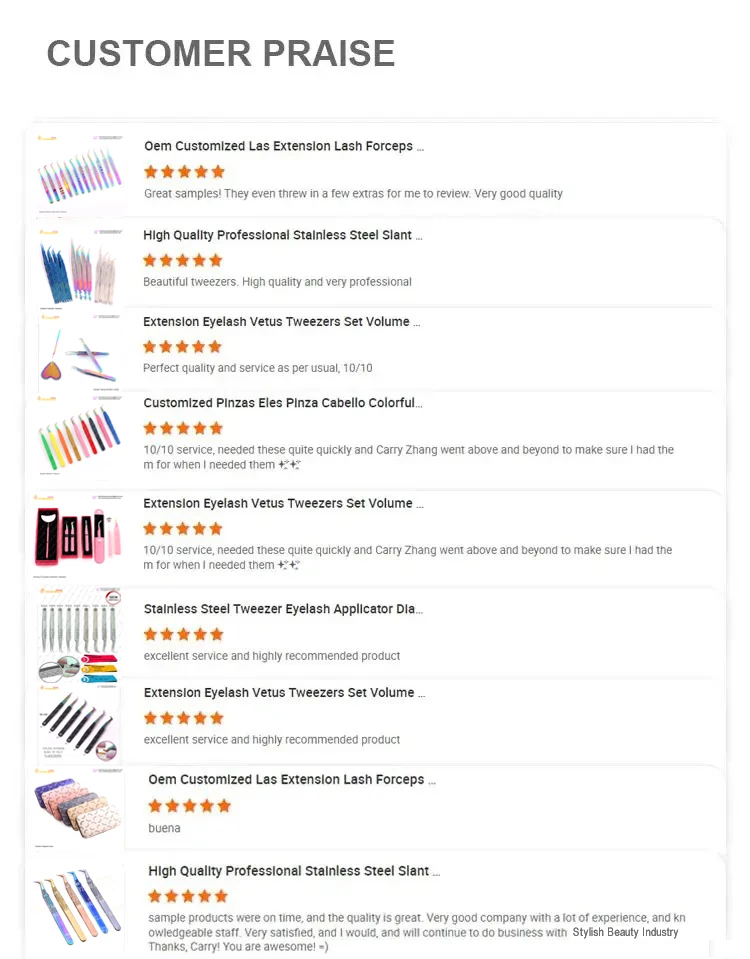
Task: Click the 'Stylish Beauty Industry' company name
Action: (625, 932)
